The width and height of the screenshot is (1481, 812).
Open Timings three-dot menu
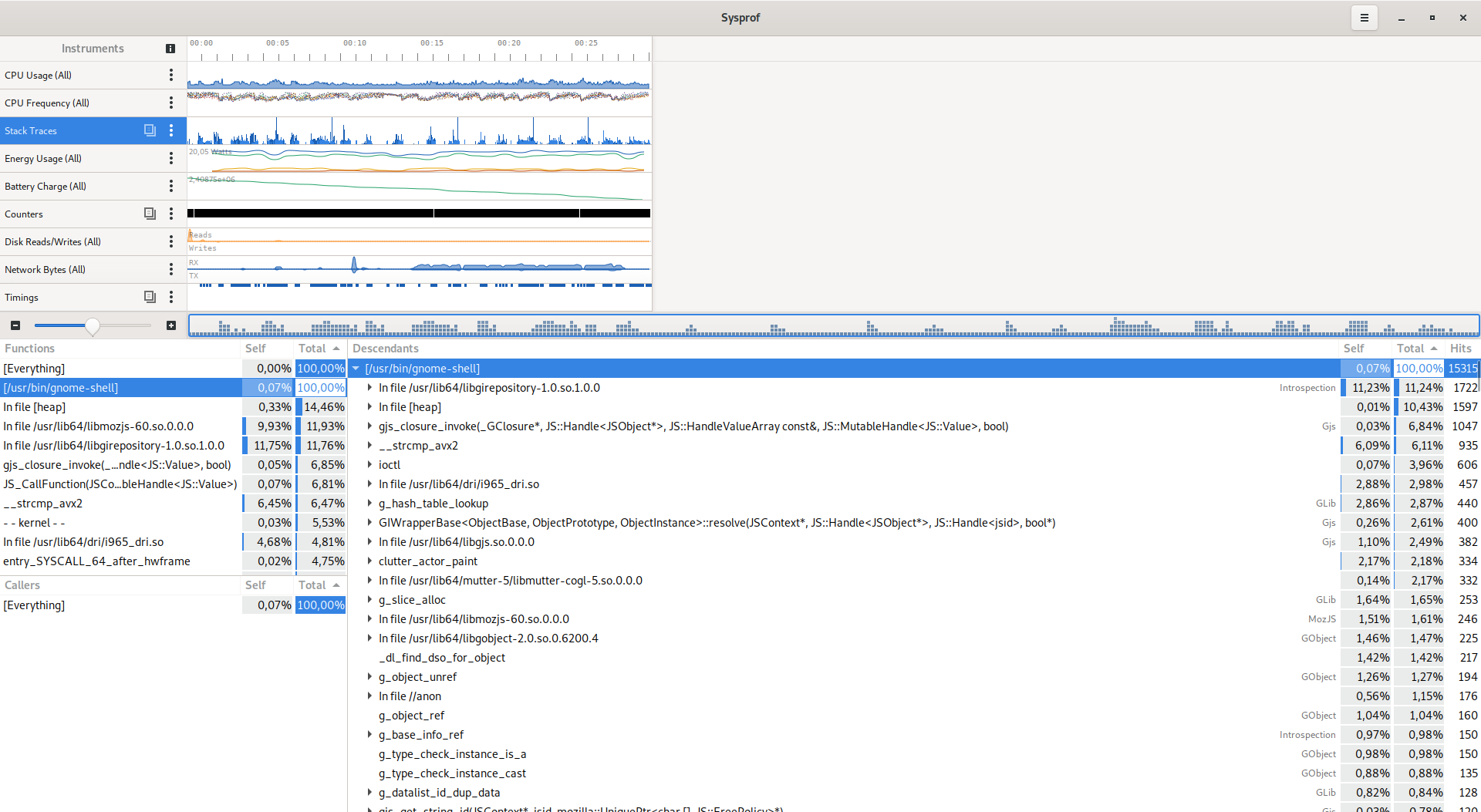[171, 297]
